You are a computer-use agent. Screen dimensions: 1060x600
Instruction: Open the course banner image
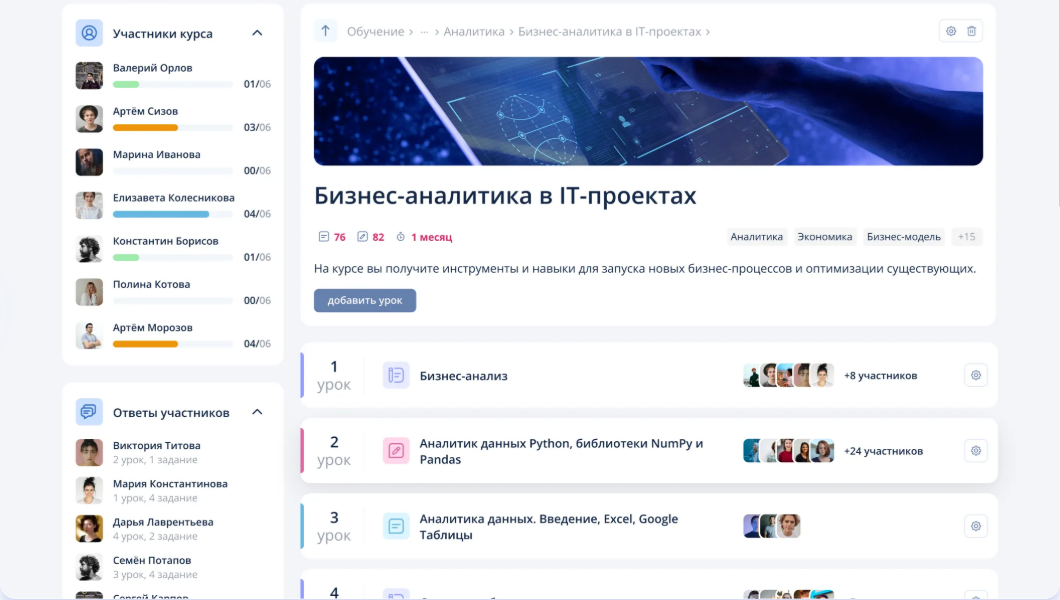pyautogui.click(x=648, y=111)
